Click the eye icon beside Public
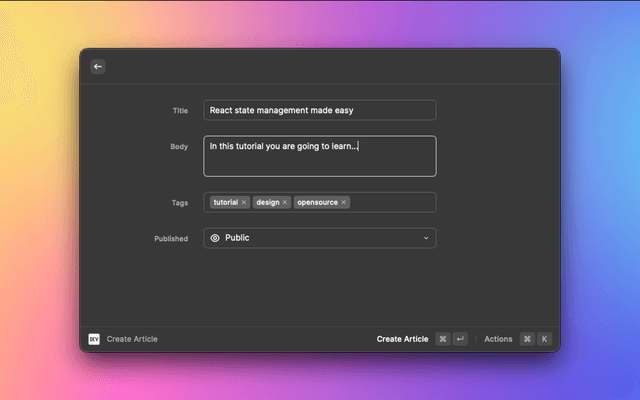The height and width of the screenshot is (400, 640). tap(215, 238)
